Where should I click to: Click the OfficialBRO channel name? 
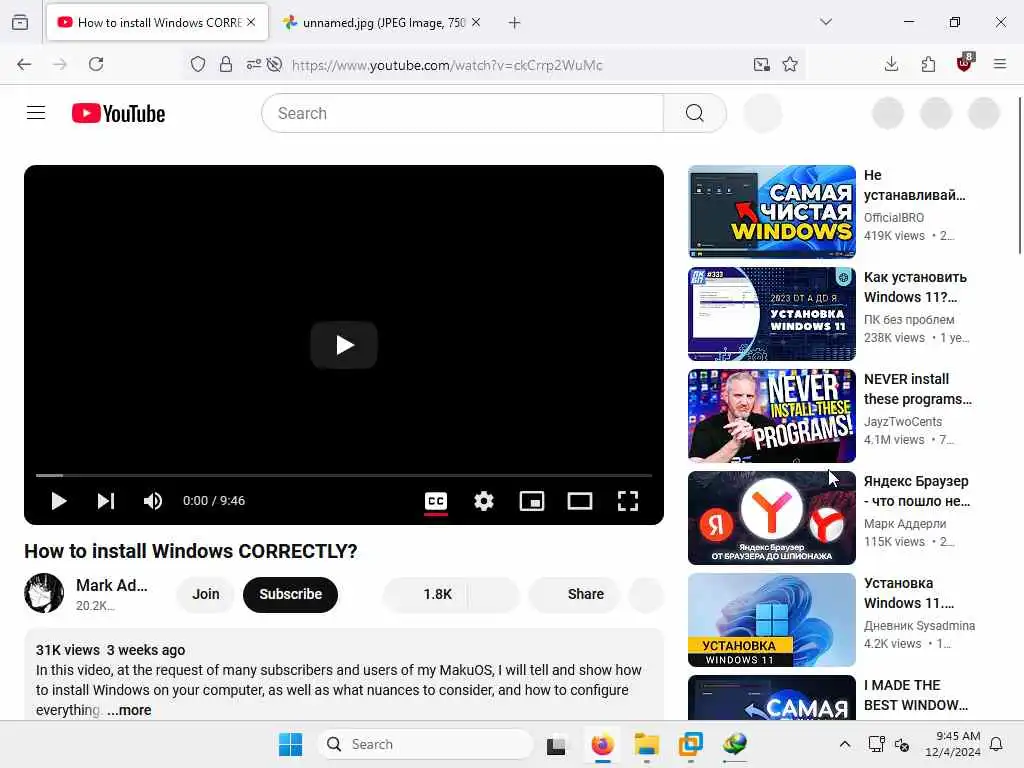pos(894,217)
